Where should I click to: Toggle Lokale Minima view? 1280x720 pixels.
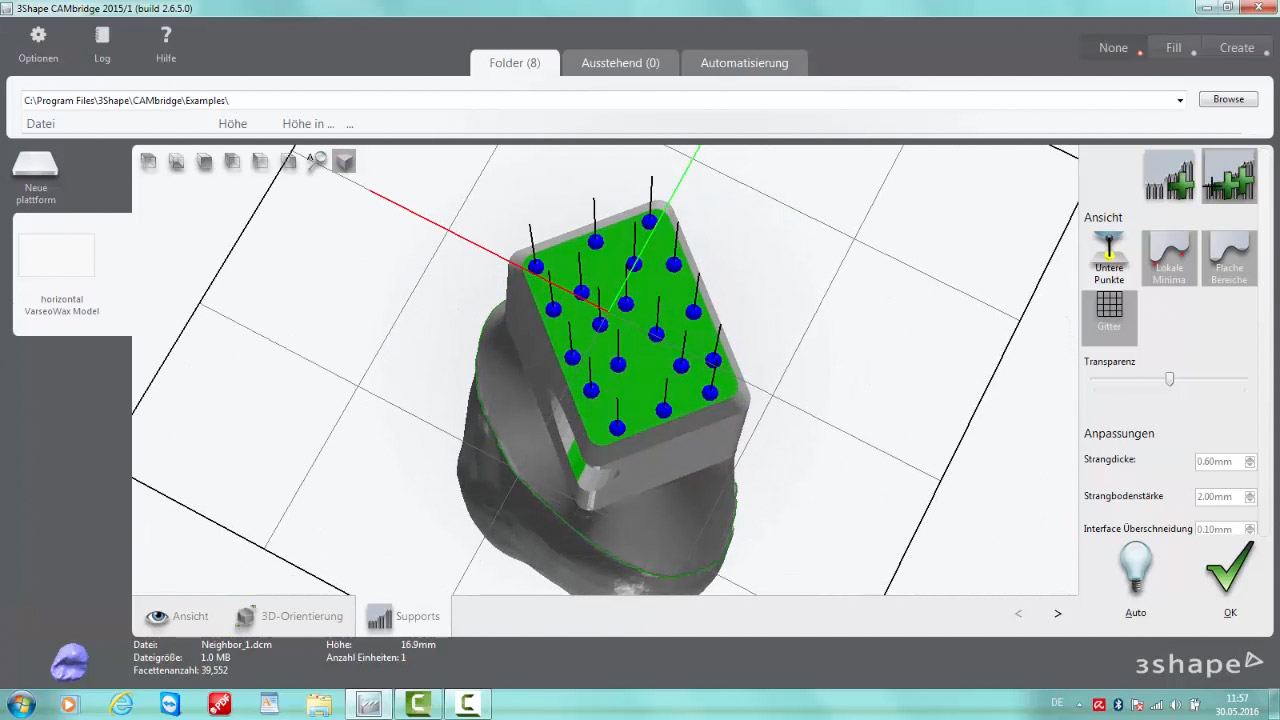pos(1169,258)
